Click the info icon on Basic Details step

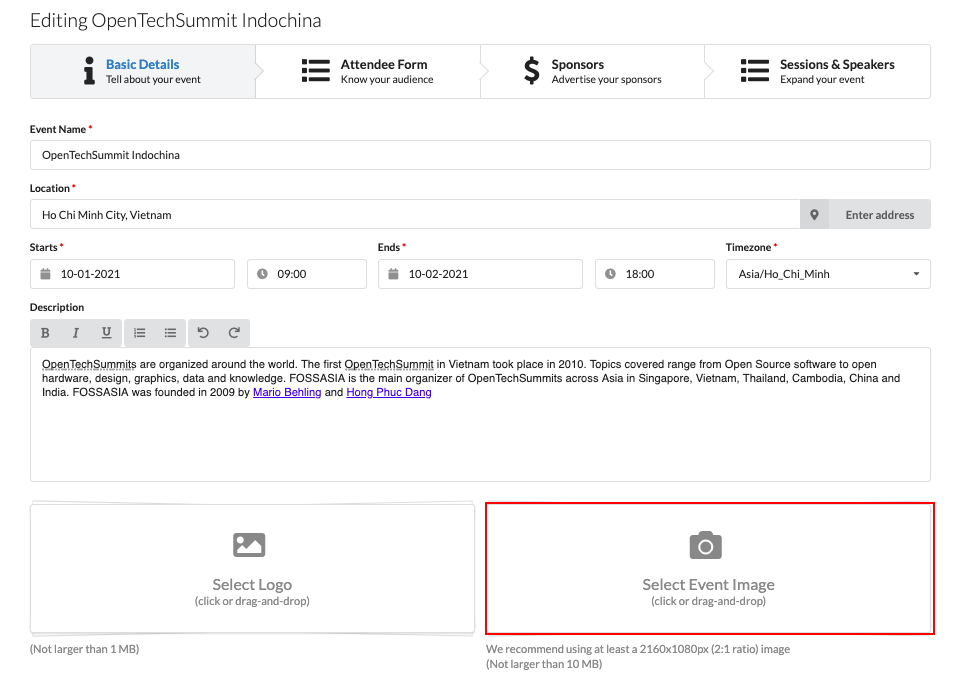coord(89,70)
